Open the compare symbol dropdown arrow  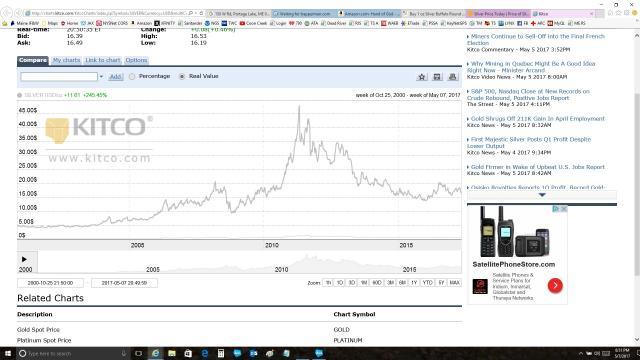coord(101,76)
